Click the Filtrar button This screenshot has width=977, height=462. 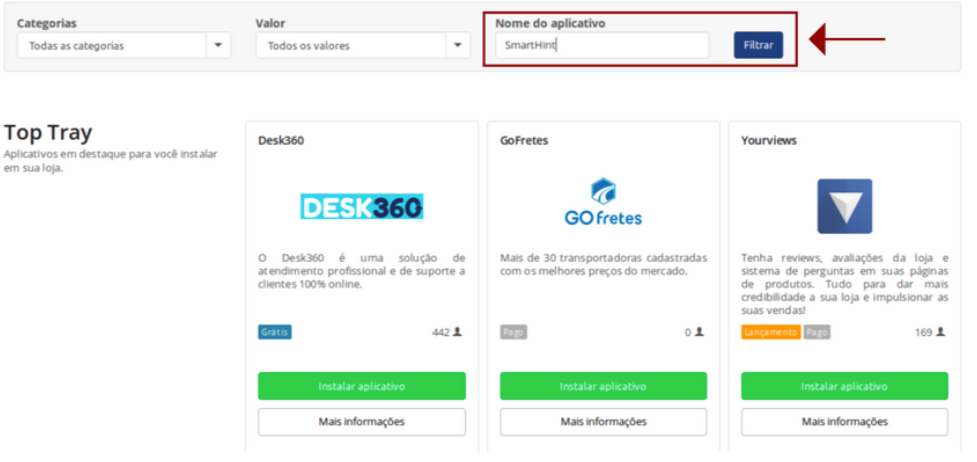pyautogui.click(x=758, y=45)
